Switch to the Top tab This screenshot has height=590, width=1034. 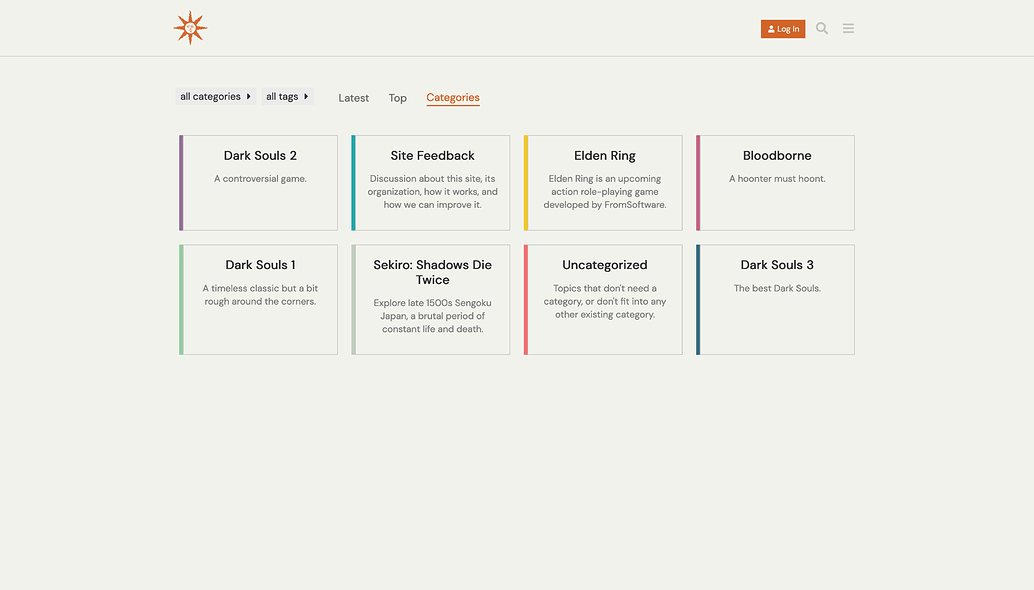pos(397,98)
